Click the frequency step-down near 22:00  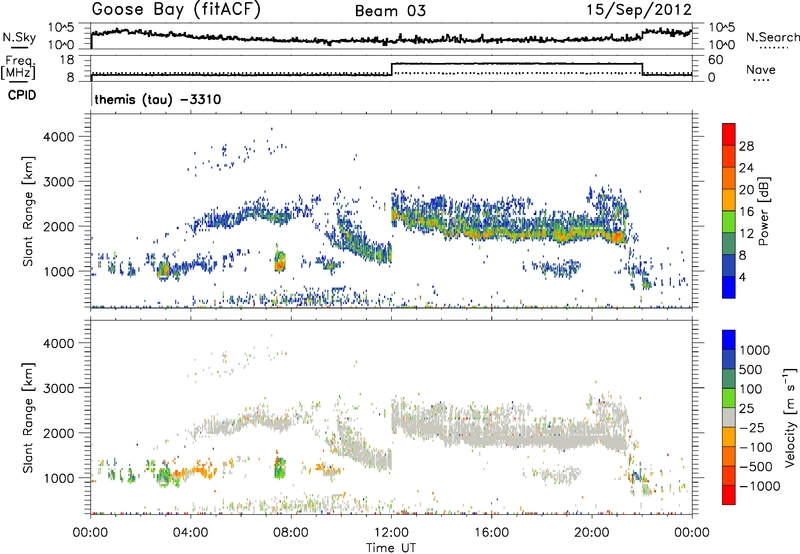(642, 69)
